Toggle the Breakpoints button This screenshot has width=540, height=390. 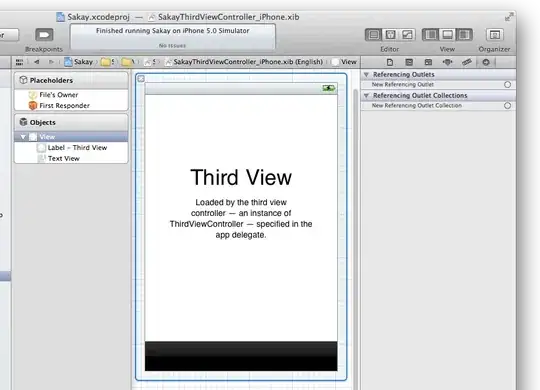click(x=44, y=35)
